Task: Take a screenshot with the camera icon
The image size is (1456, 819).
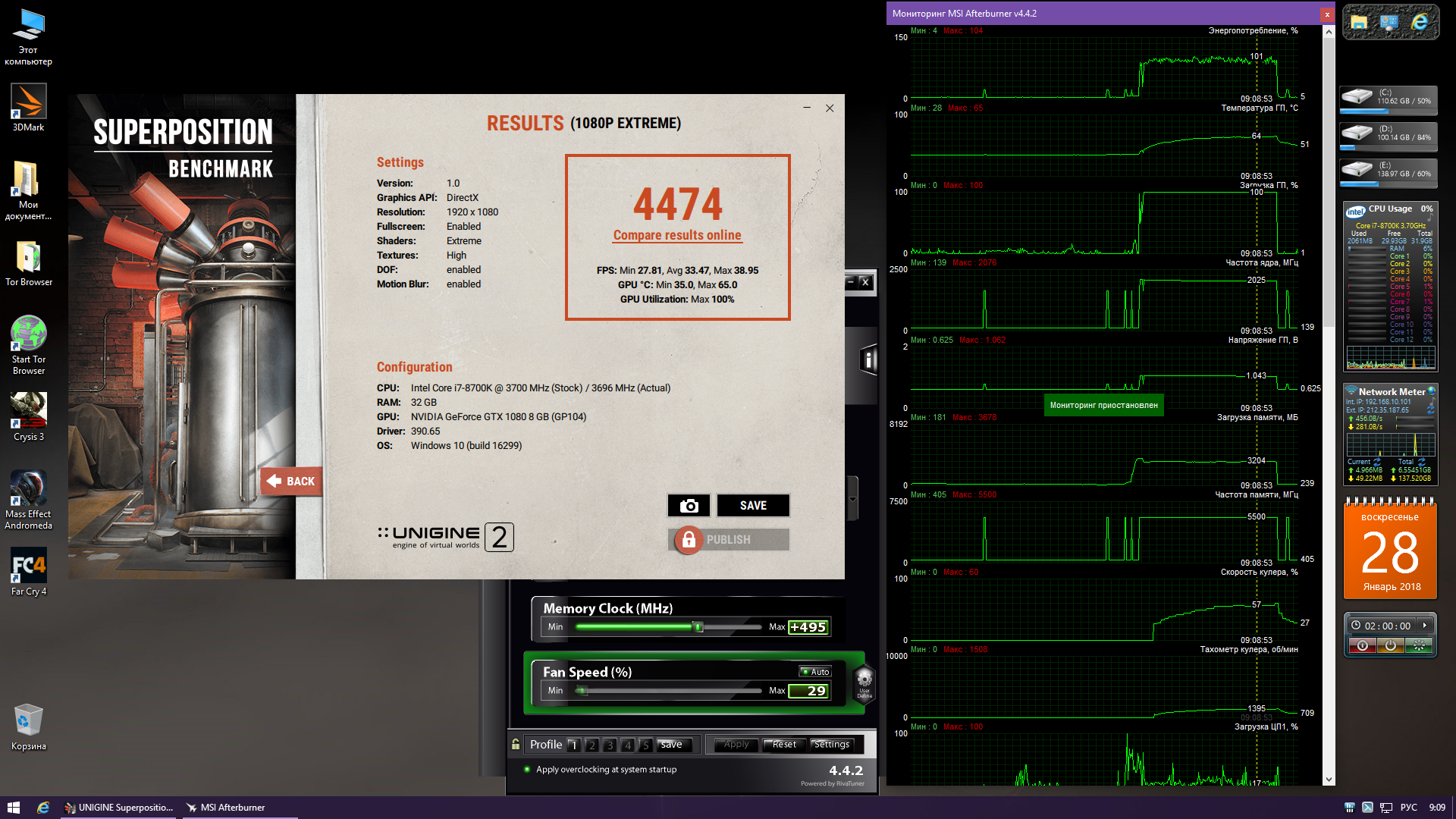Action: click(x=689, y=506)
